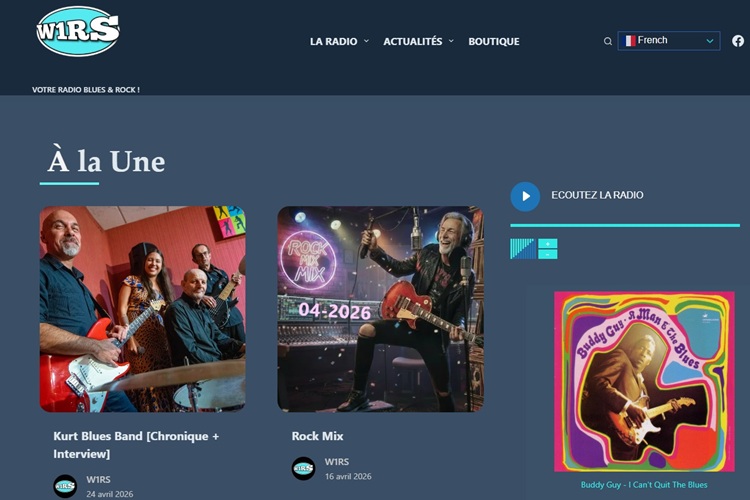The image size is (750, 500).
Task: Click the ECOUTEZ LA RADIO label
Action: click(x=597, y=195)
